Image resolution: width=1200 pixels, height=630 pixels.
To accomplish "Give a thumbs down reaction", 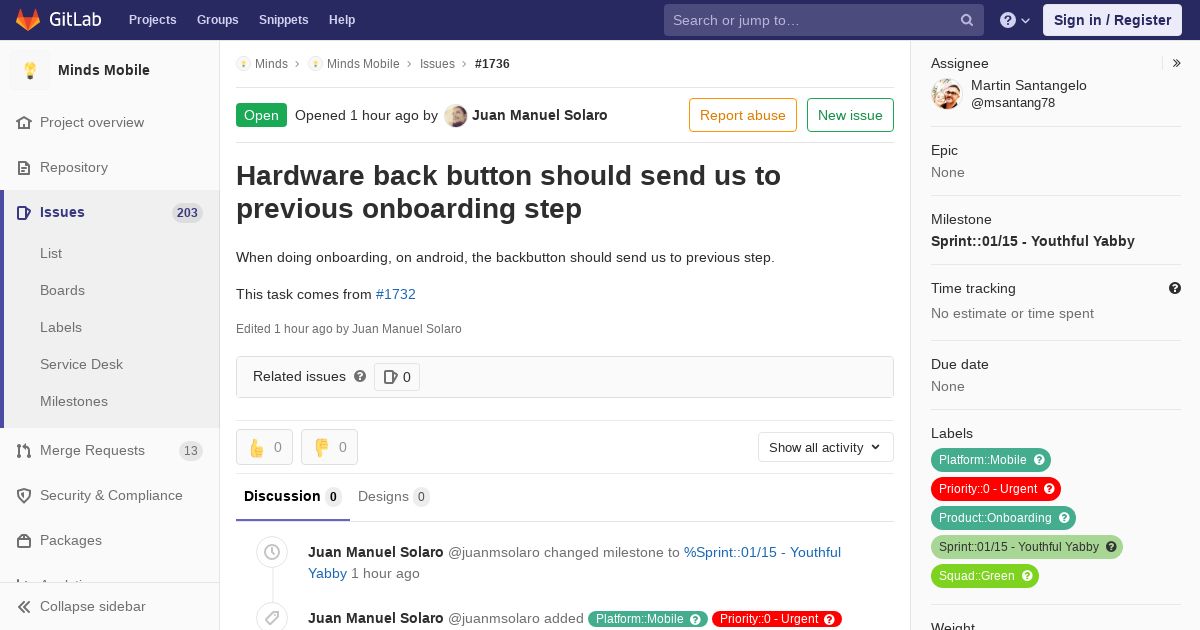I will pyautogui.click(x=329, y=447).
